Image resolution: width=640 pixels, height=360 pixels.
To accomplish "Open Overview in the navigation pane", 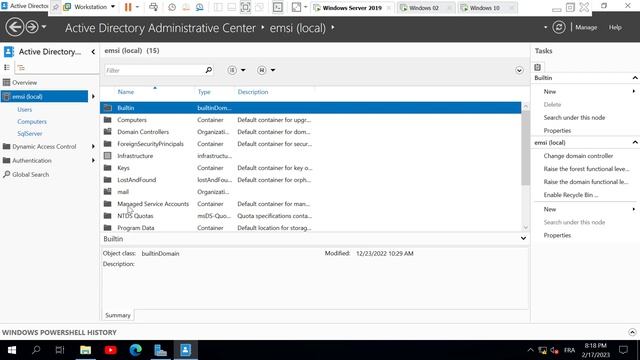I will pyautogui.click(x=24, y=82).
